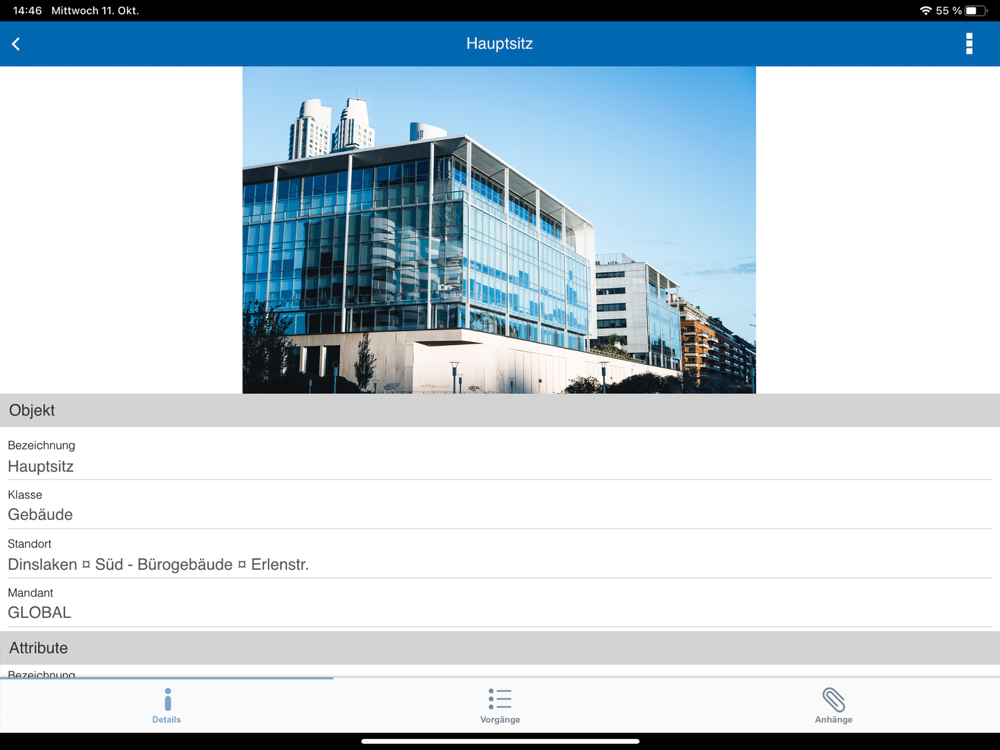
Task: Tap the Mandant value GLOBAL
Action: pyautogui.click(x=40, y=612)
